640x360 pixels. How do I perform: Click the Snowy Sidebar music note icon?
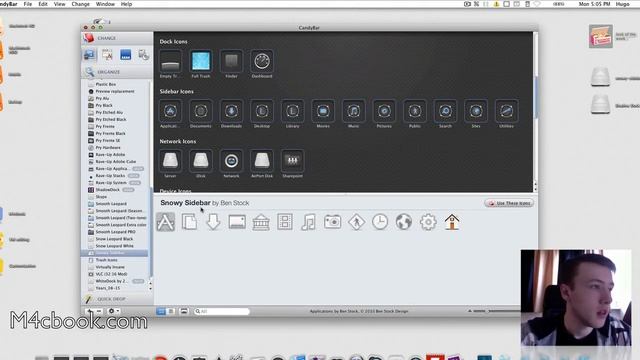pos(309,222)
